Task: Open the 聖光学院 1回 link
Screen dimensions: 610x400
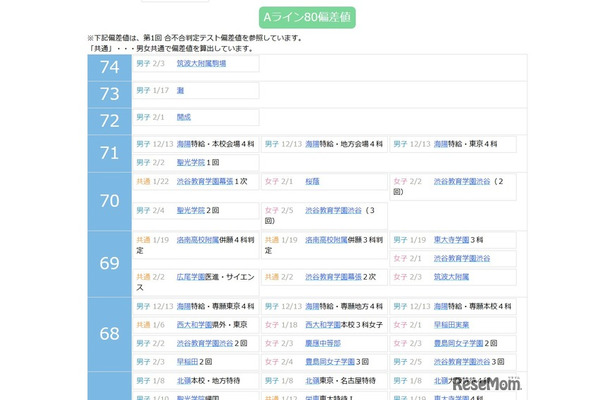Action: [191, 163]
